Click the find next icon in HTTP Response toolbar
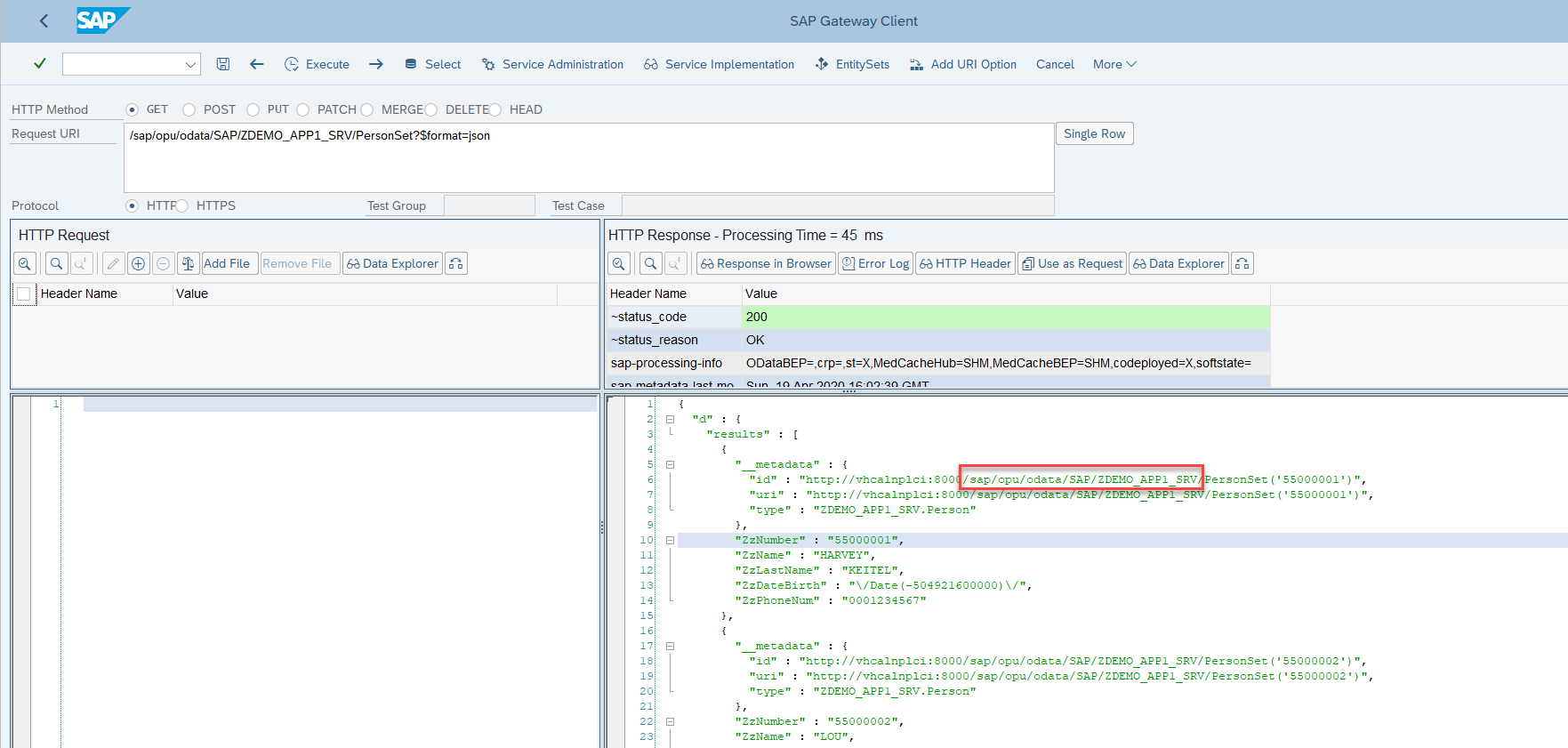The height and width of the screenshot is (748, 1568). pyautogui.click(x=675, y=263)
